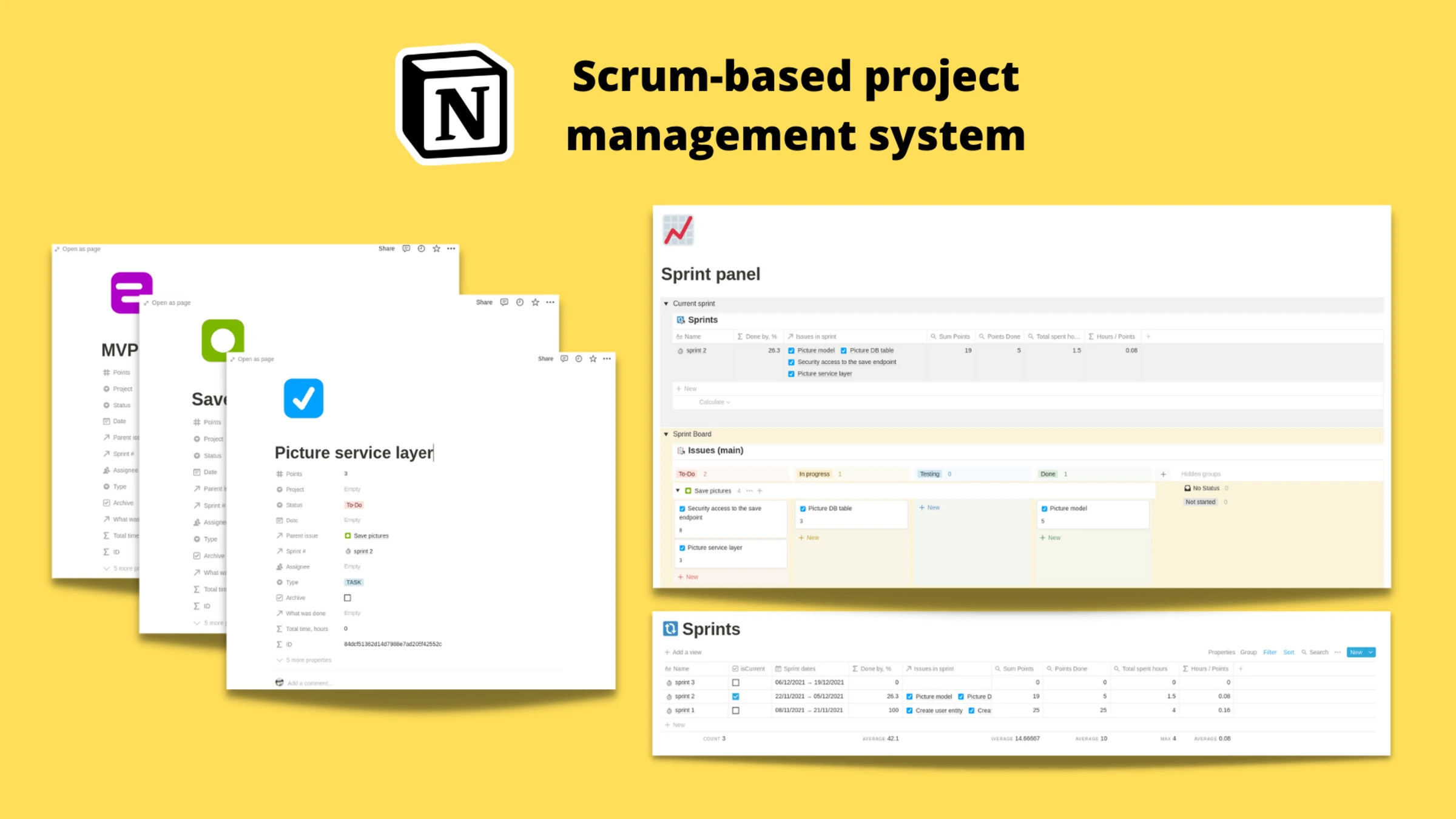Toggle the Archive checkbox on Picture service layer
The height and width of the screenshot is (819, 1456).
pos(347,598)
